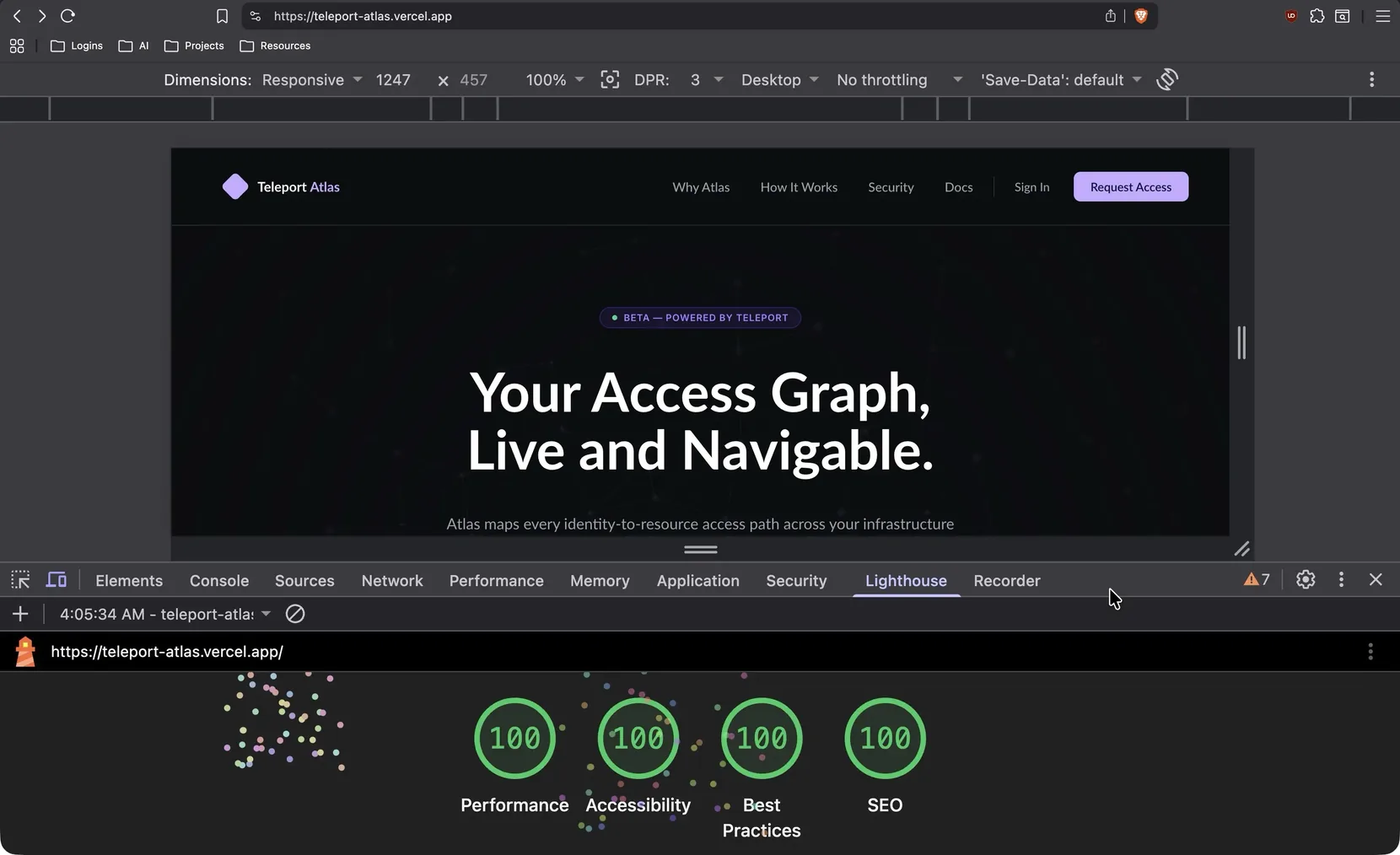
Task: Go back with browser back arrow
Action: 17,16
